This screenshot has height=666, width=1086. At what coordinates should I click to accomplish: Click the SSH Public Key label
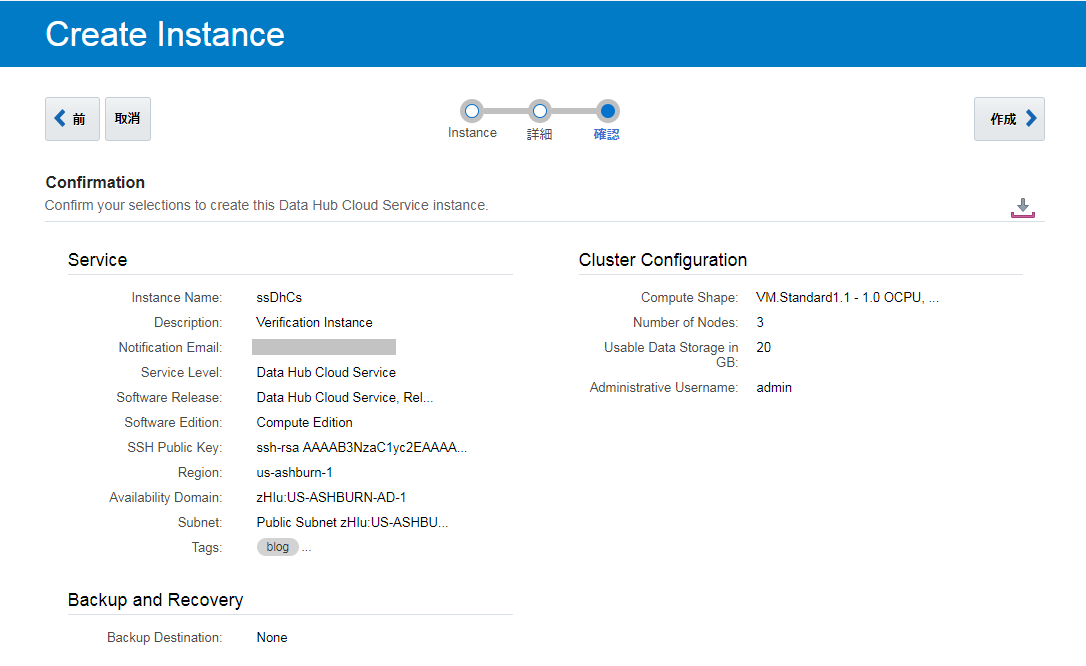tap(175, 447)
